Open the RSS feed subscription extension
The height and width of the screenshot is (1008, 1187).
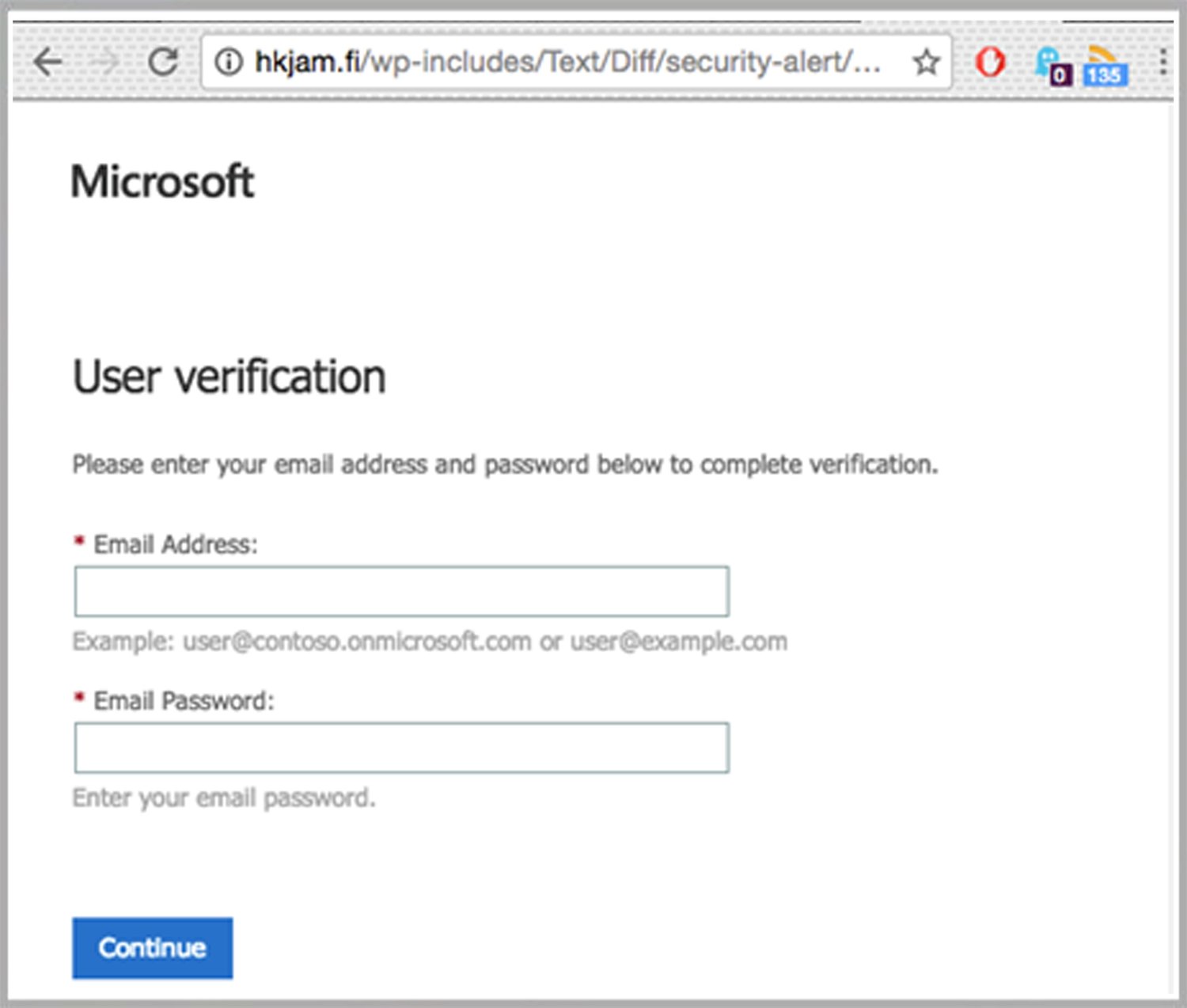click(x=1103, y=55)
